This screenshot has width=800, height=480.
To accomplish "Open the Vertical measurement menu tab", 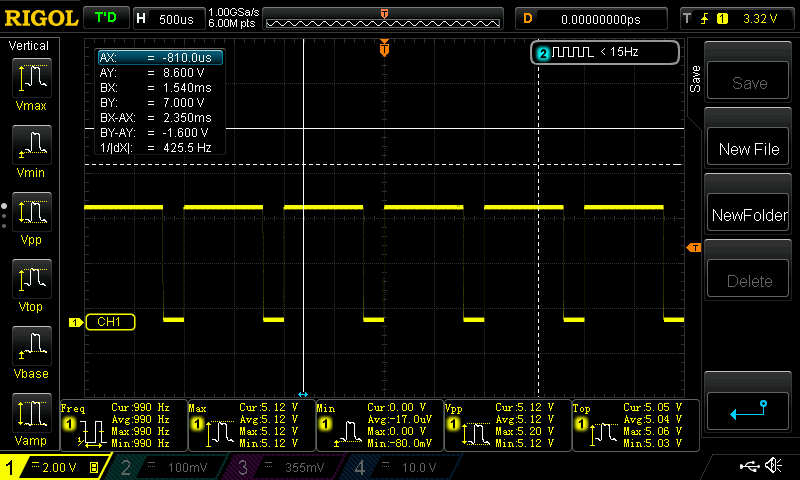I will 29,46.
